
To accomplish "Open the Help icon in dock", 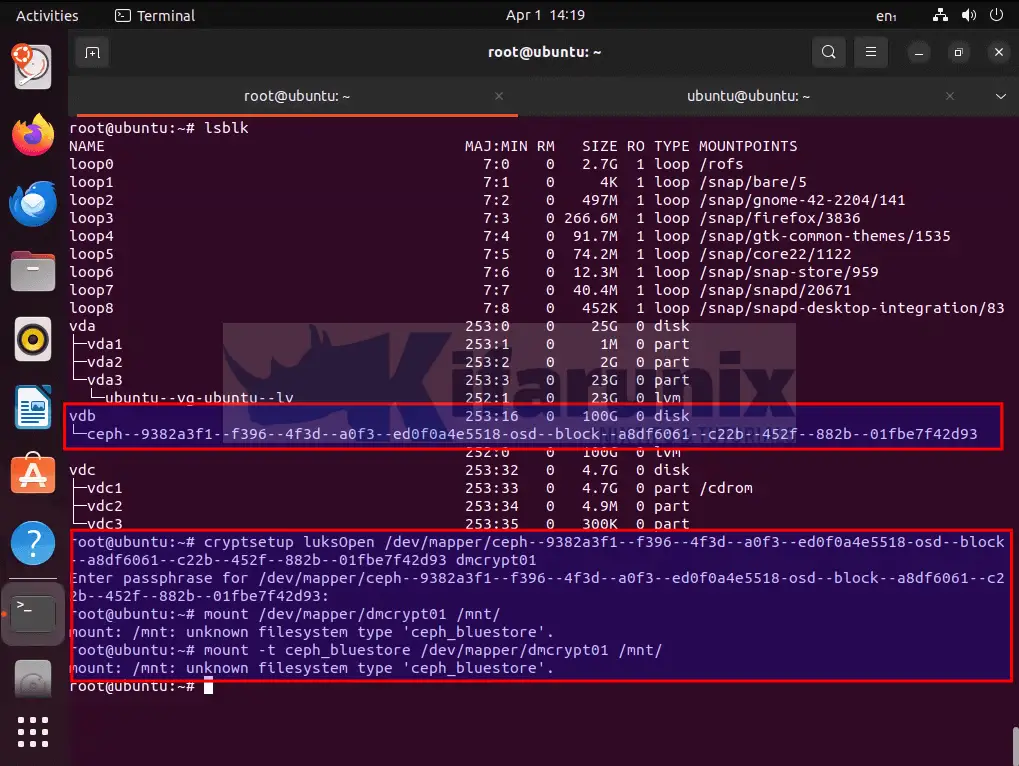I will click(x=33, y=543).
